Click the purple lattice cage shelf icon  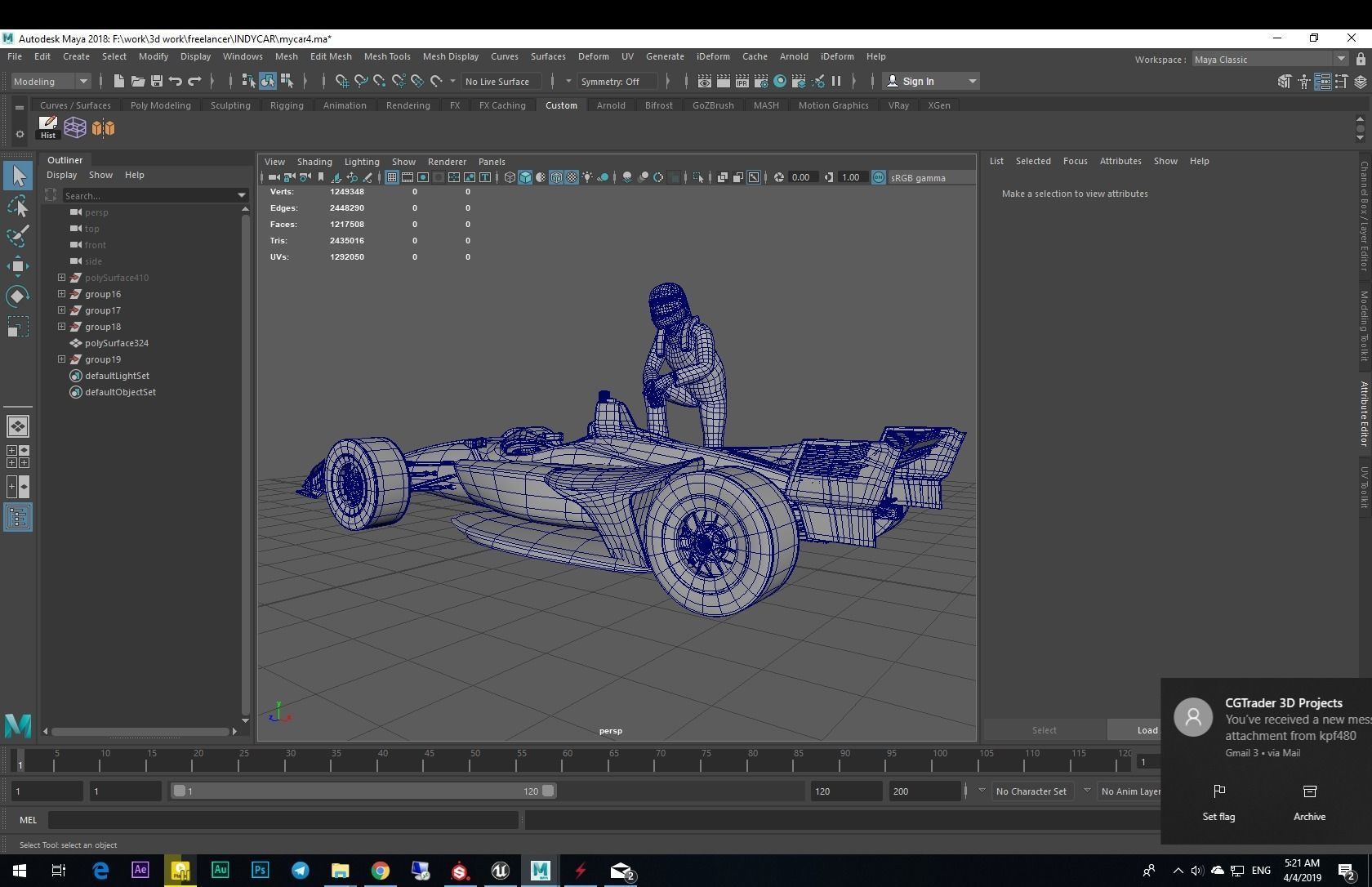[x=75, y=127]
